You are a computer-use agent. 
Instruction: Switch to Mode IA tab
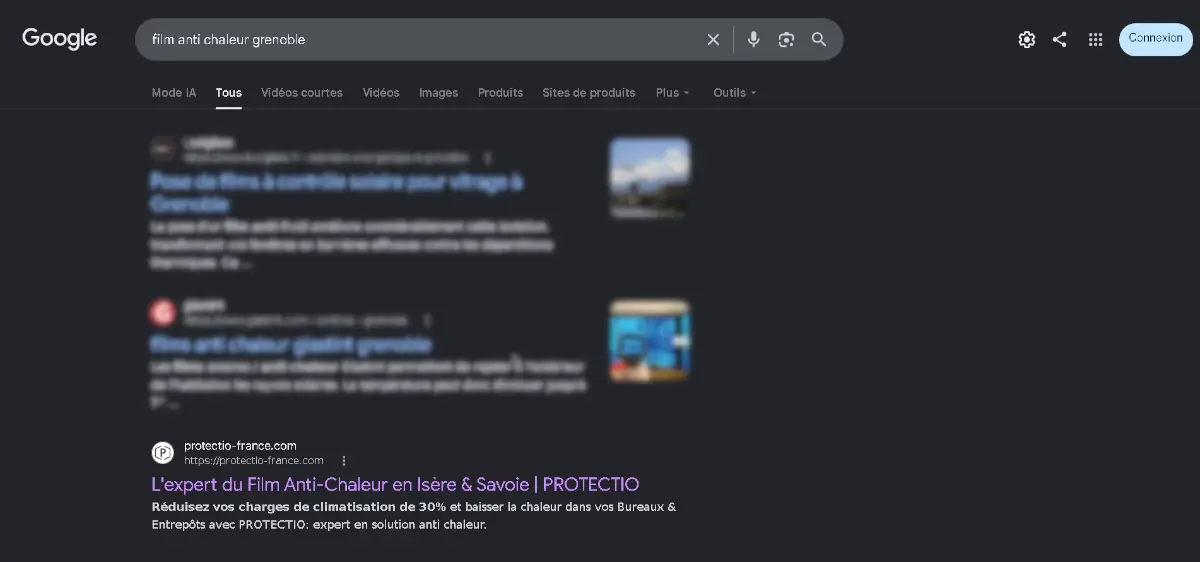(x=174, y=93)
